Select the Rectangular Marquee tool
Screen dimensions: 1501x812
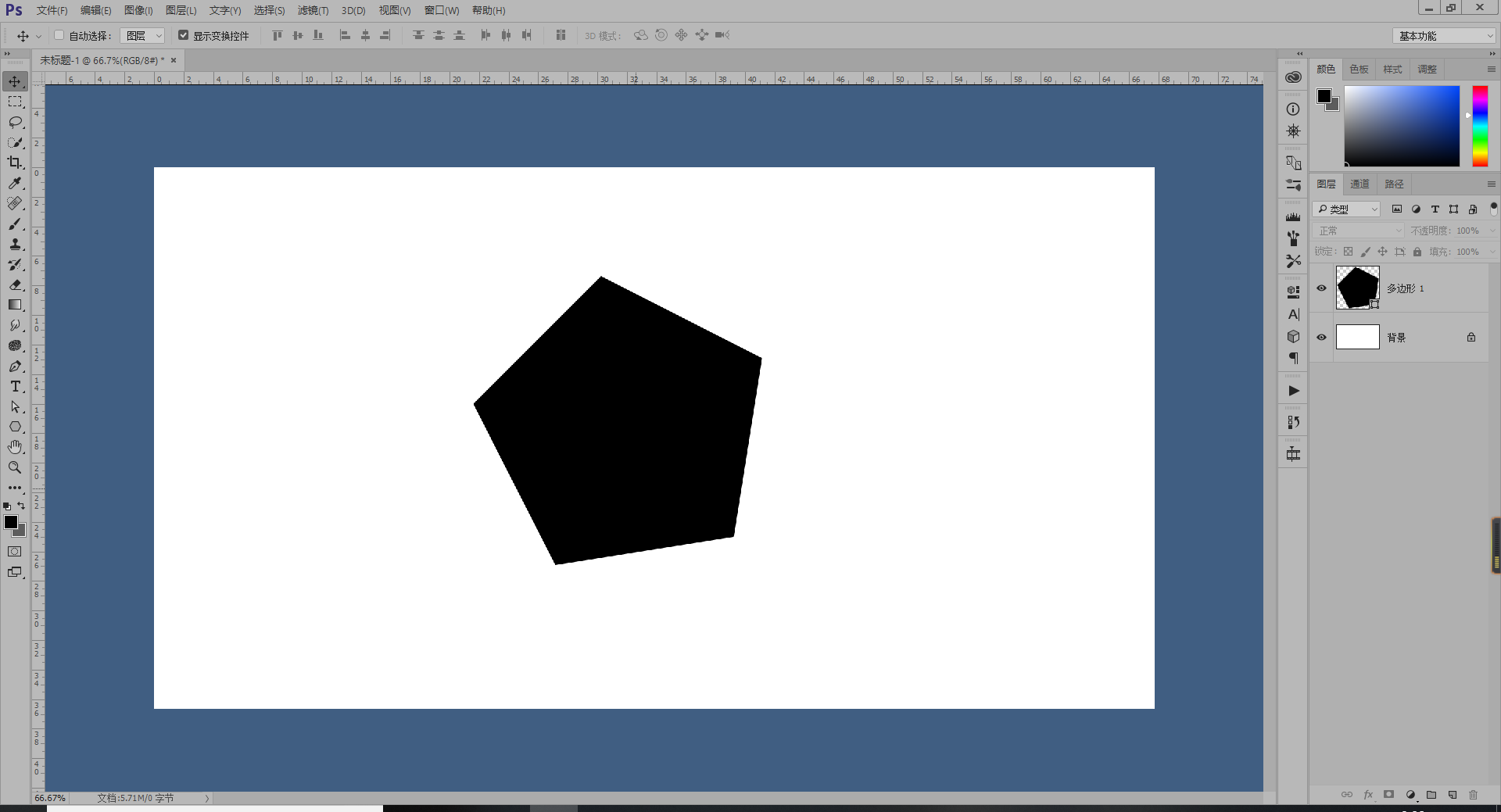tap(15, 102)
